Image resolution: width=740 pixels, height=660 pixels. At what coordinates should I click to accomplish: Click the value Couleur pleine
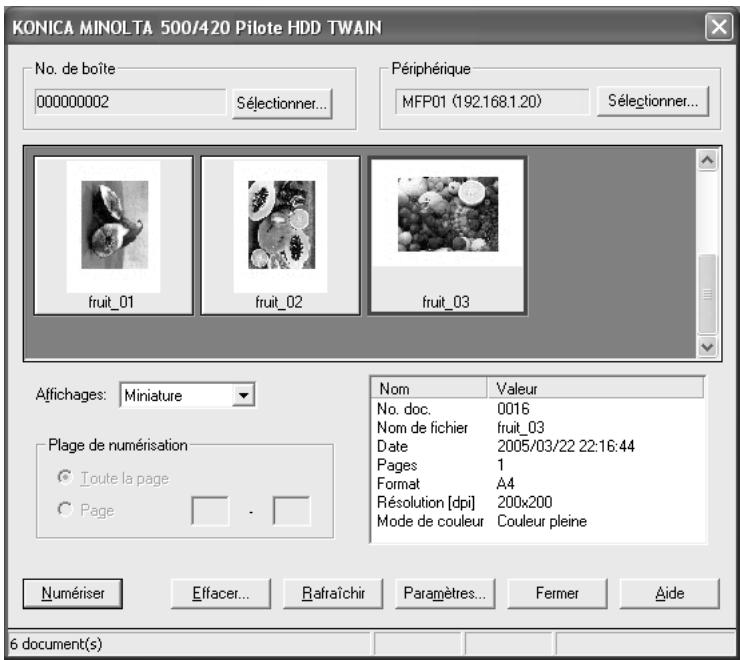542,521
